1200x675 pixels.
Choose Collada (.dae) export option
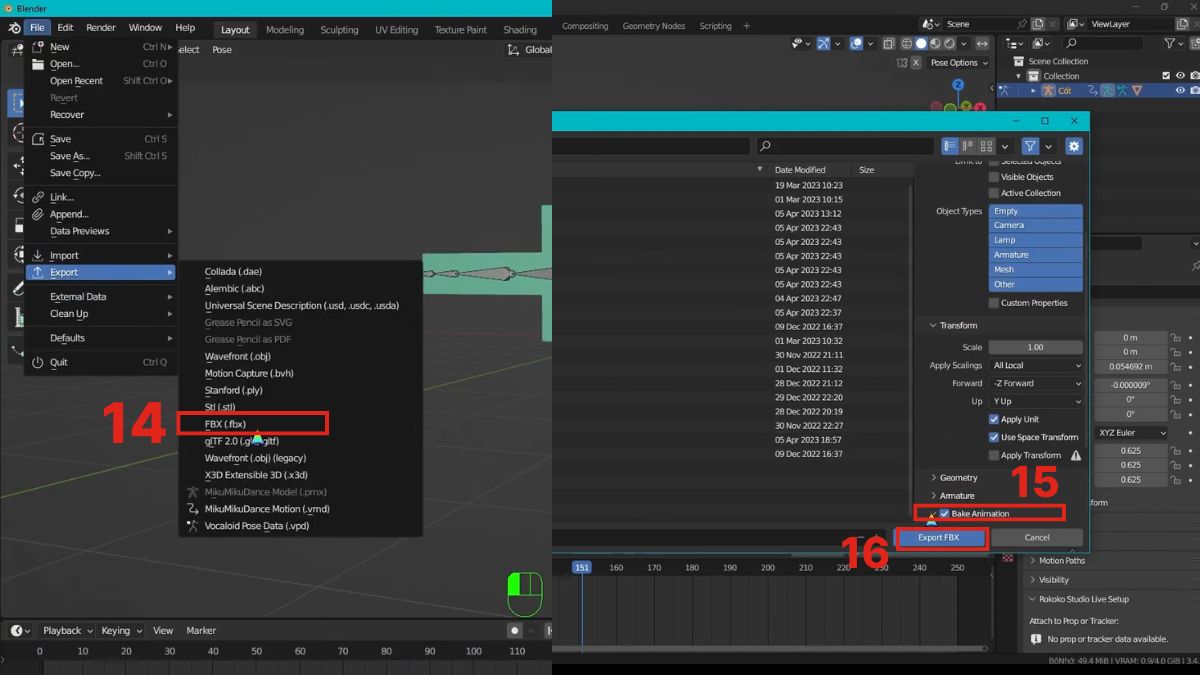pyautogui.click(x=233, y=272)
